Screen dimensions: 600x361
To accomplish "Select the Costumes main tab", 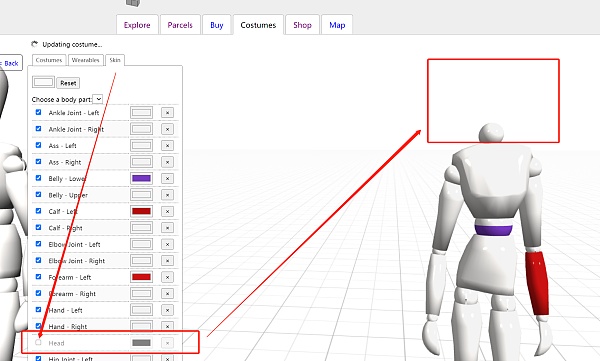I will [x=258, y=25].
